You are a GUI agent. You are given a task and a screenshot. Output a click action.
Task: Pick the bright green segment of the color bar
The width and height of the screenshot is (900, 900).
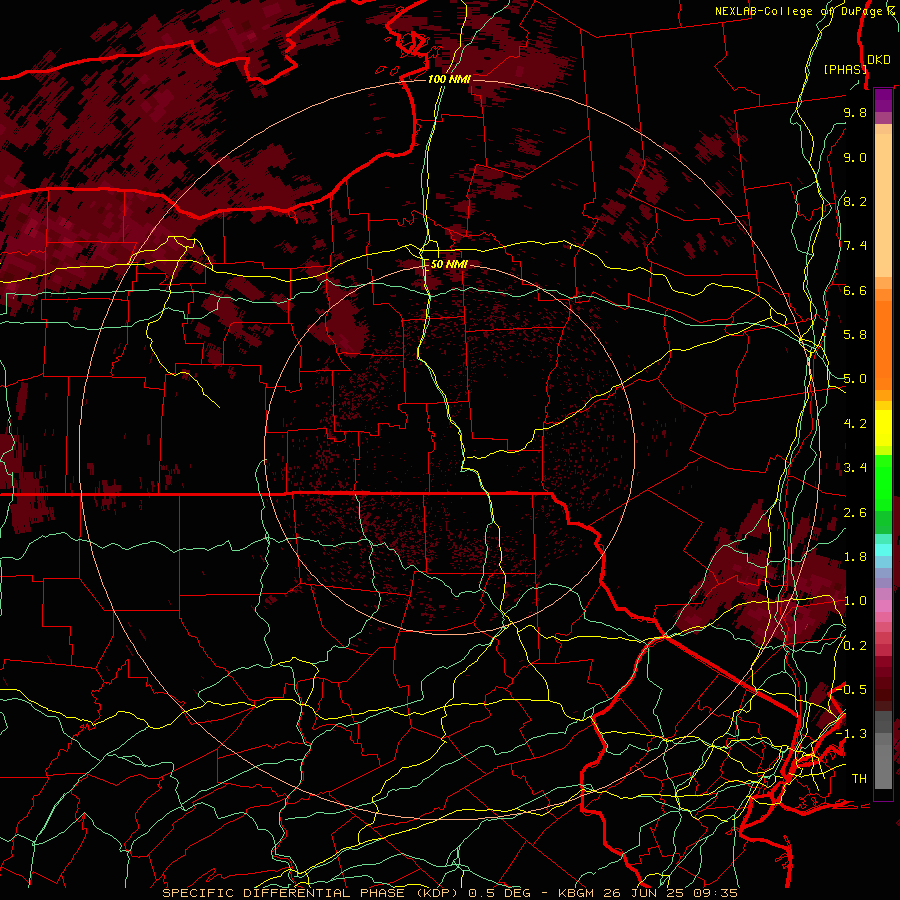(883, 482)
